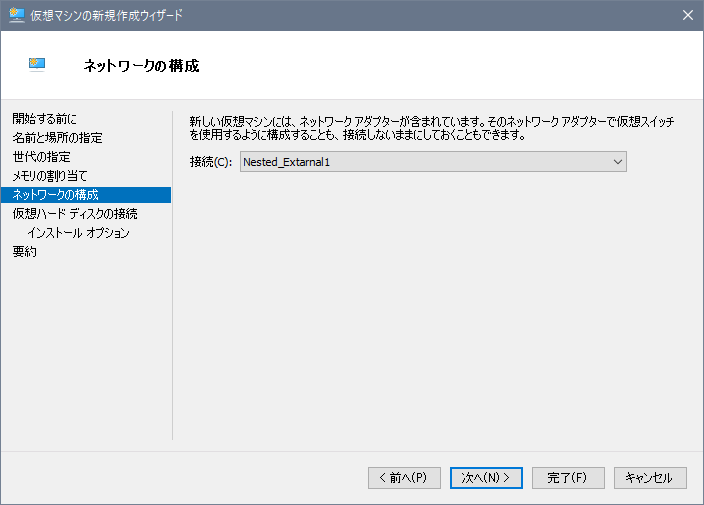Open the インストール オプション sub-step
704x505 pixels.
[78, 233]
